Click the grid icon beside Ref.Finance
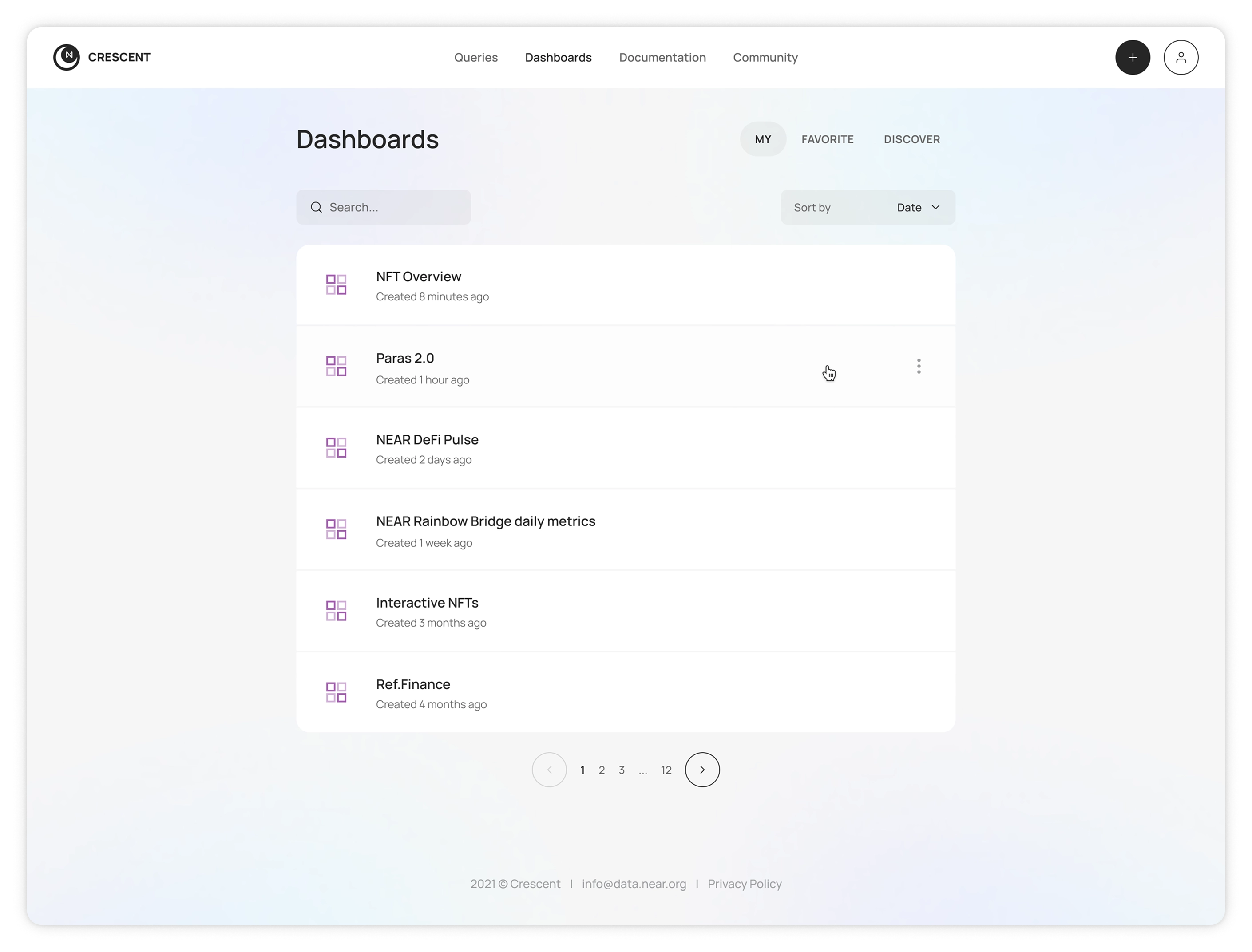 (x=336, y=692)
